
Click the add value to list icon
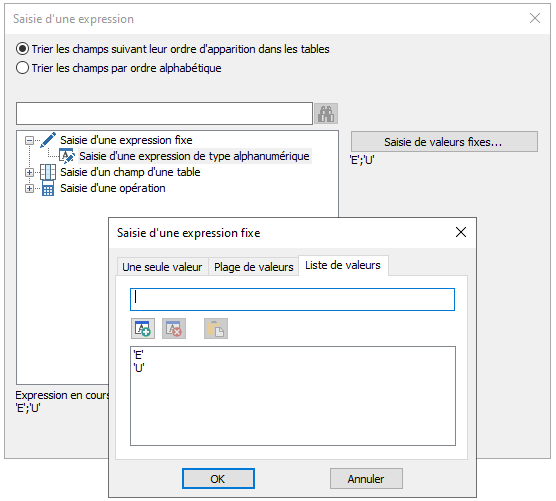[x=143, y=329]
